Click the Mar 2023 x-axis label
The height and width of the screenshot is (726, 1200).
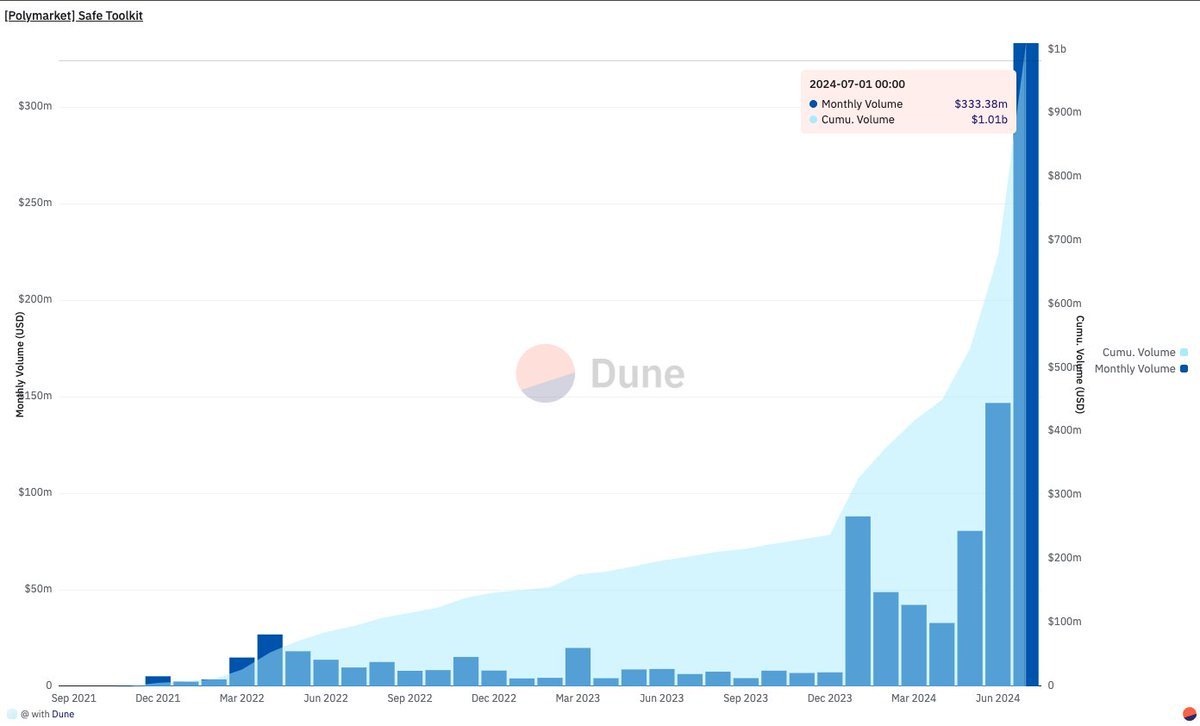(x=578, y=699)
